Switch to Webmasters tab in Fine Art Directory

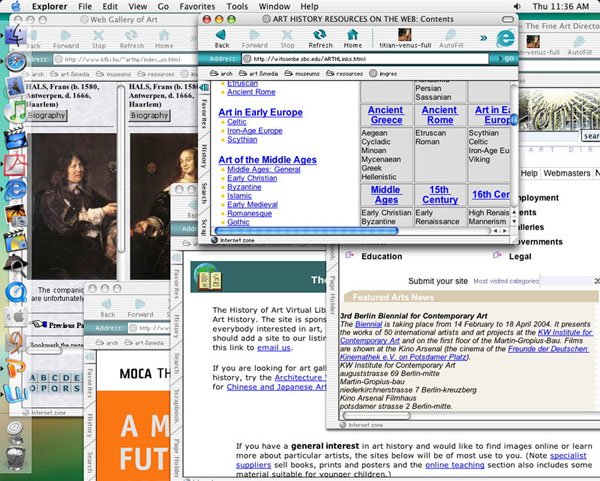pyautogui.click(x=567, y=173)
